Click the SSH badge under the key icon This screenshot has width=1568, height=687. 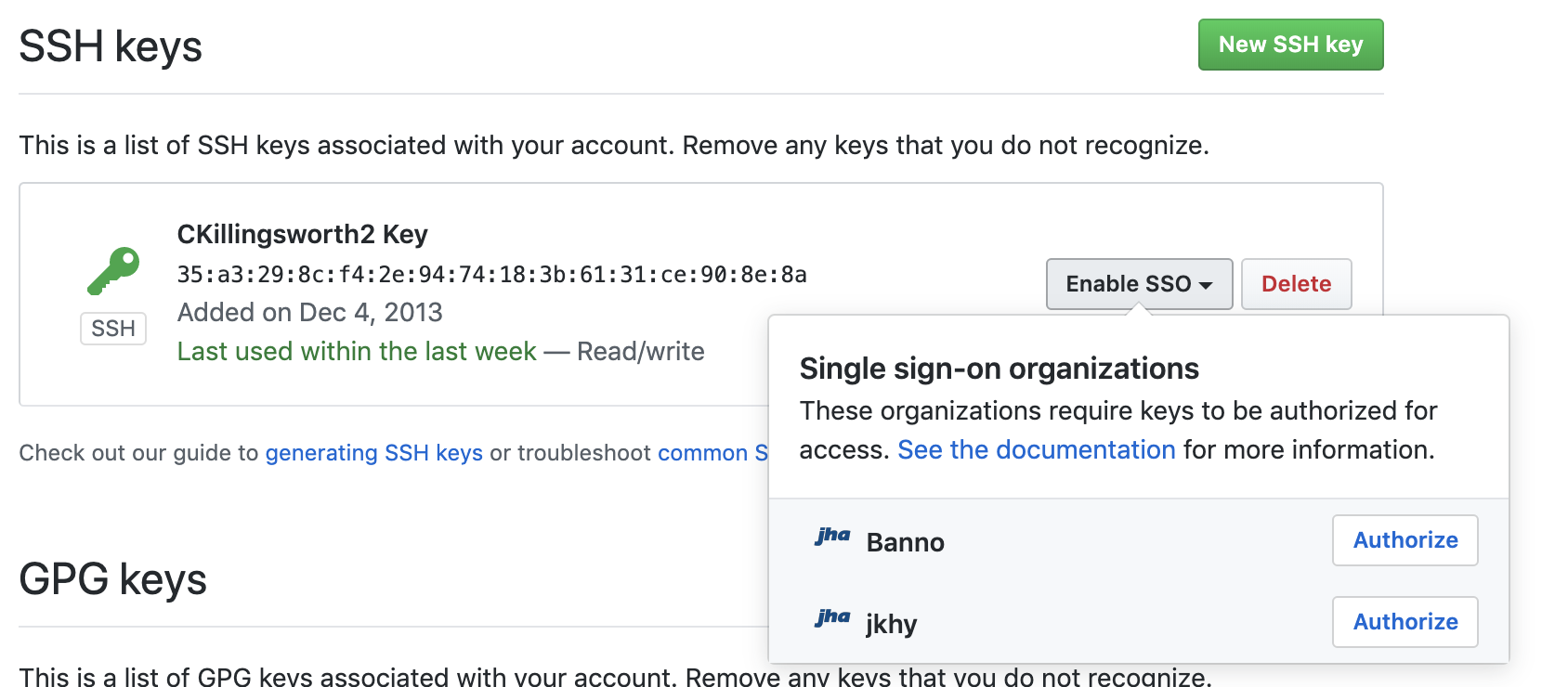point(113,329)
